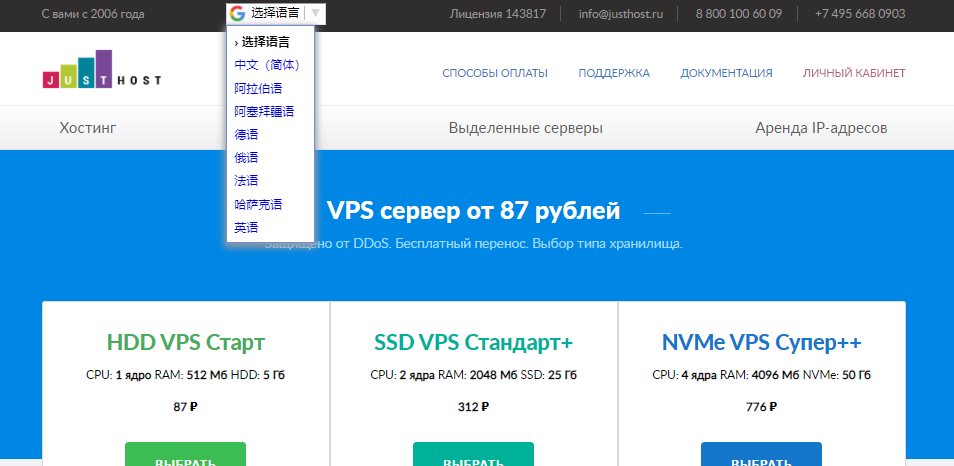Image resolution: width=954 pixels, height=466 pixels.
Task: Select 中文（简体） from language list
Action: point(266,65)
